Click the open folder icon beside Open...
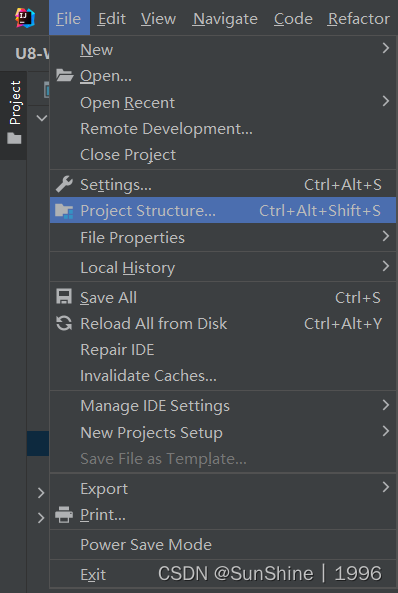The width and height of the screenshot is (398, 593). pyautogui.click(x=65, y=76)
